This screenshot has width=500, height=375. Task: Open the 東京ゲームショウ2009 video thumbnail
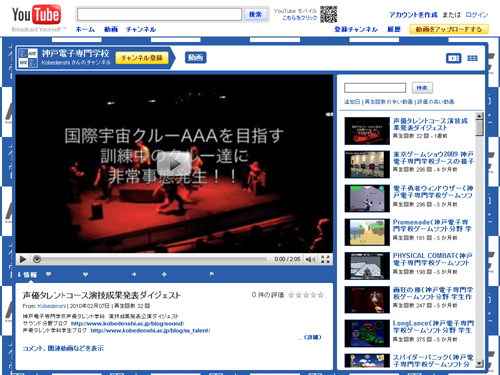point(367,164)
